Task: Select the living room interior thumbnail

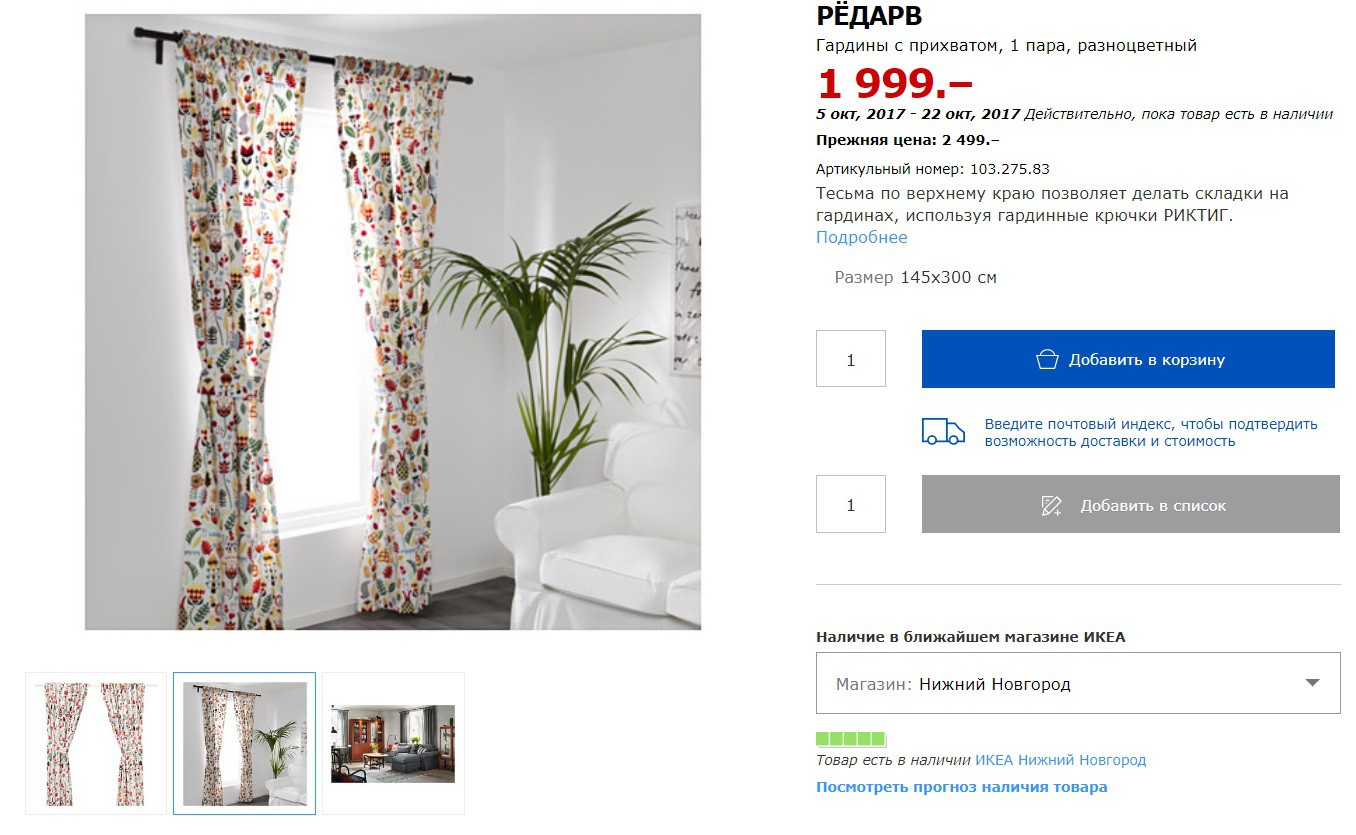Action: click(x=393, y=743)
